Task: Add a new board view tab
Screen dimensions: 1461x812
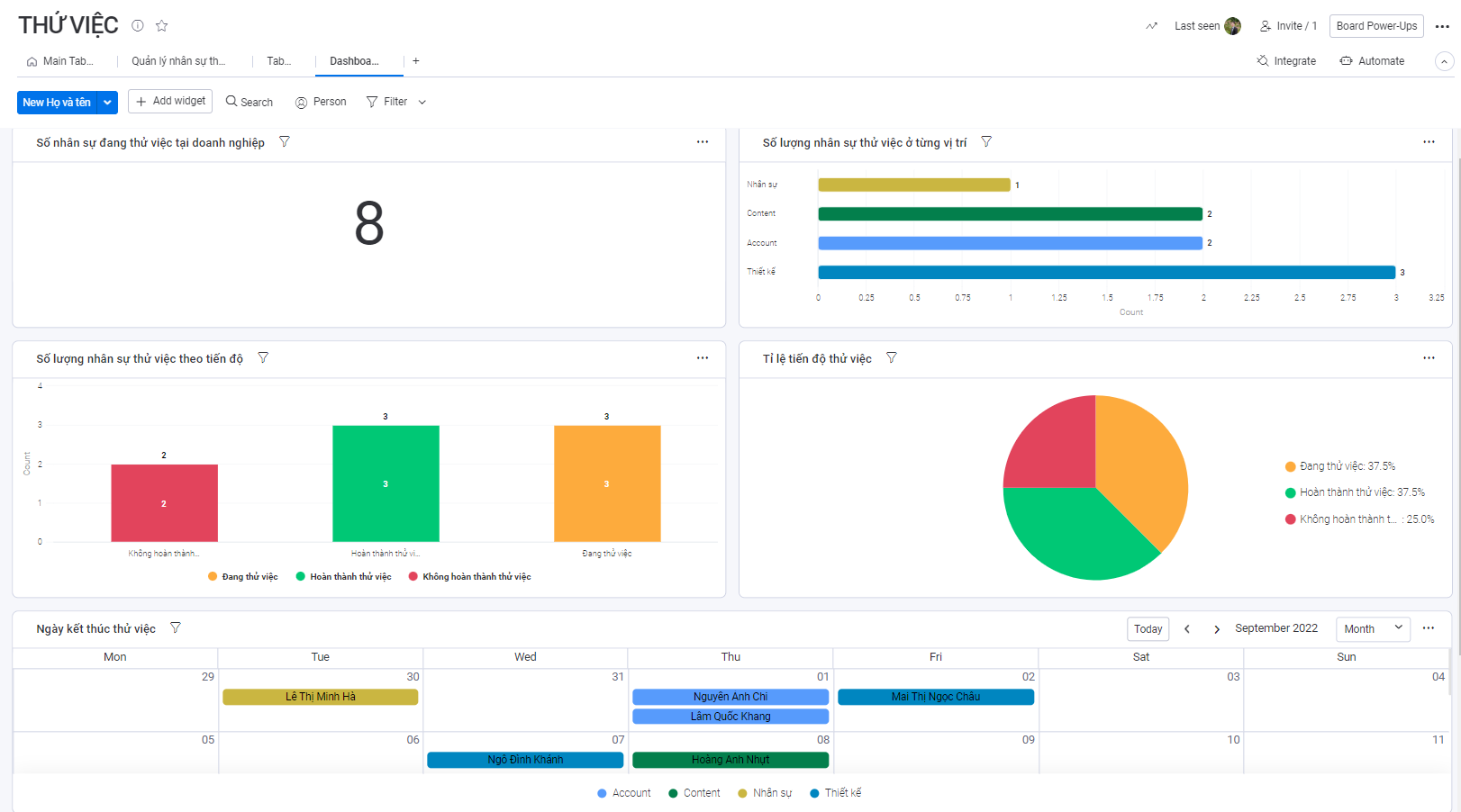Action: (416, 61)
